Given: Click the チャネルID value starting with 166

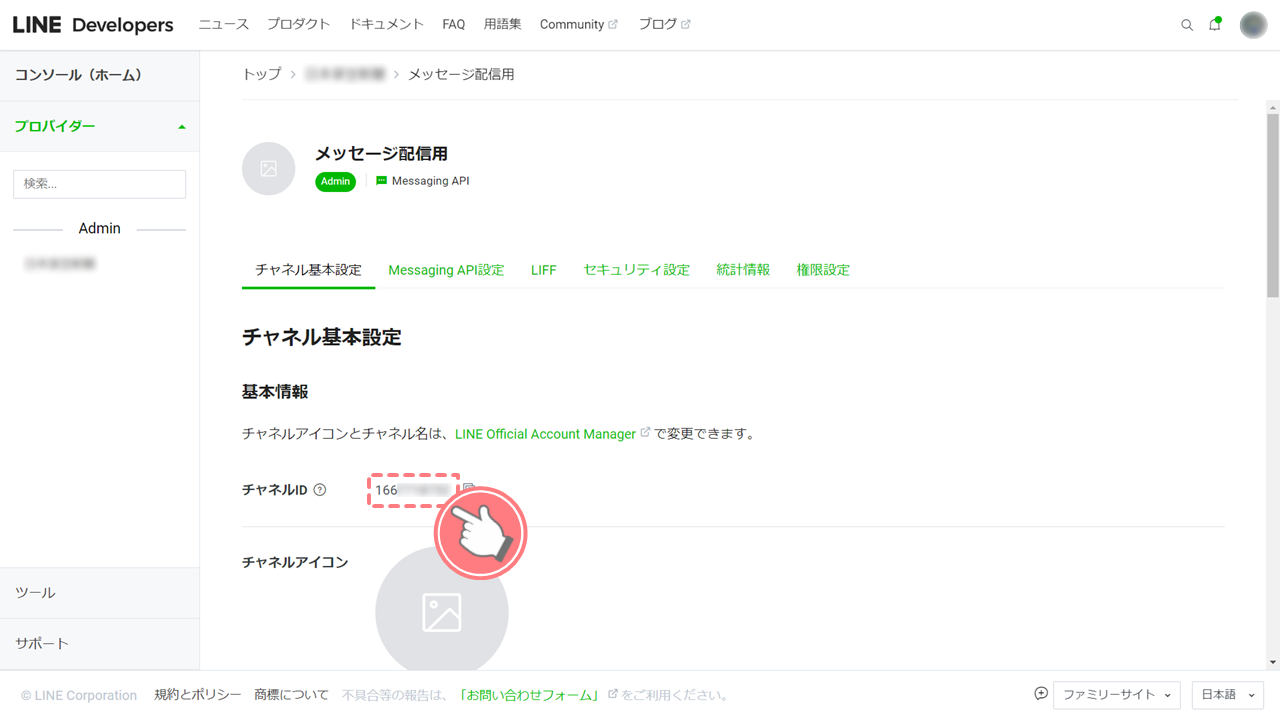Looking at the screenshot, I should [413, 490].
